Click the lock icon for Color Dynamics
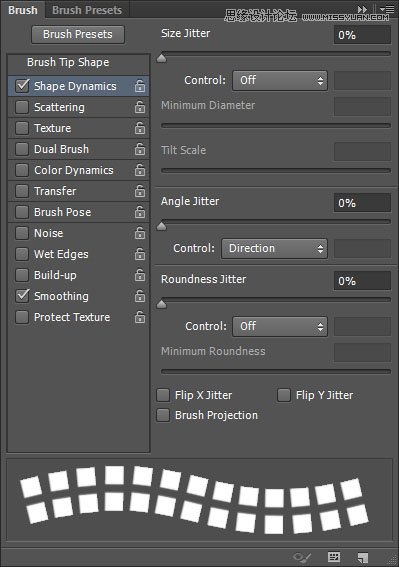399x567 pixels. pyautogui.click(x=140, y=170)
